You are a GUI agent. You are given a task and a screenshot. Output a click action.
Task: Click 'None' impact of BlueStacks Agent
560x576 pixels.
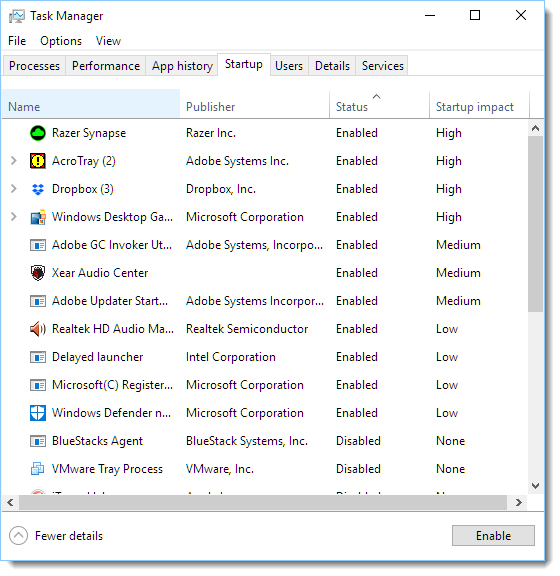[x=450, y=441]
